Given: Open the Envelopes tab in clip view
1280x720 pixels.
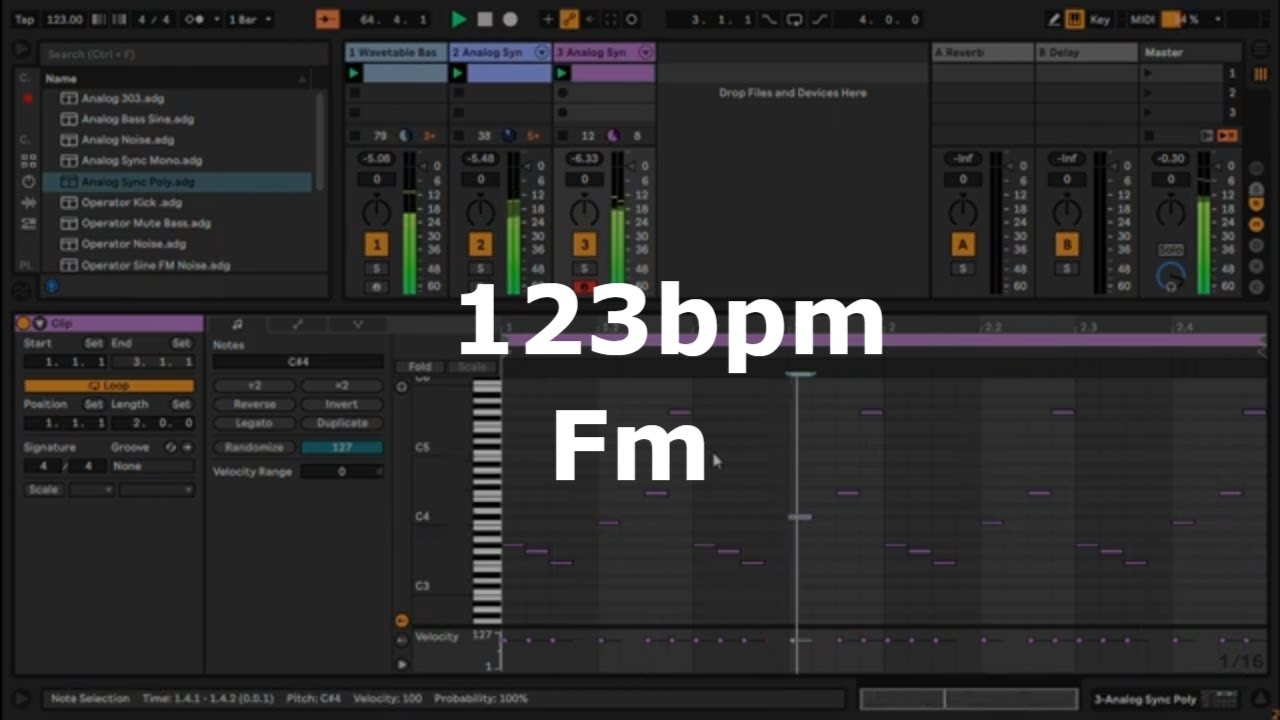Looking at the screenshot, I should tap(297, 324).
